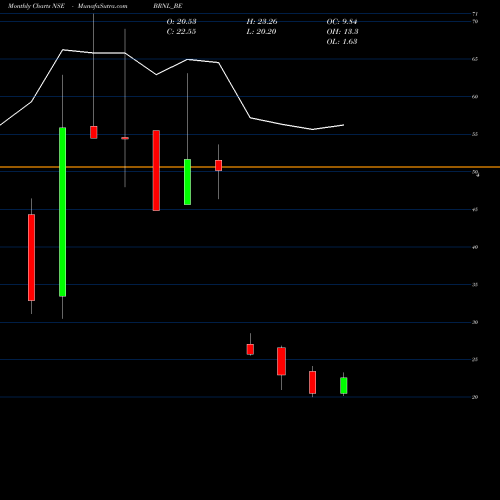Viewport: 500px width, 500px height.
Task: Click the 'OC: 9.84' readout
Action: click(342, 22)
